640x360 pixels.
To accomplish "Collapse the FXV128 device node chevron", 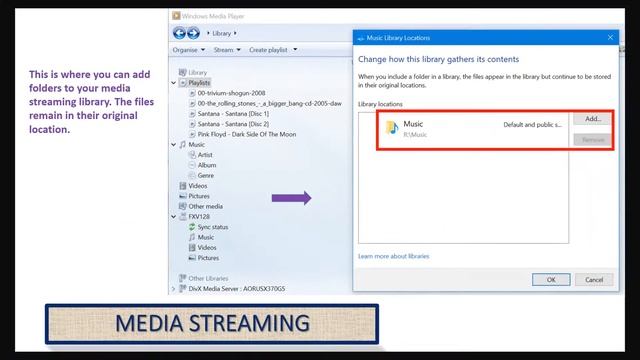I will pos(173,217).
